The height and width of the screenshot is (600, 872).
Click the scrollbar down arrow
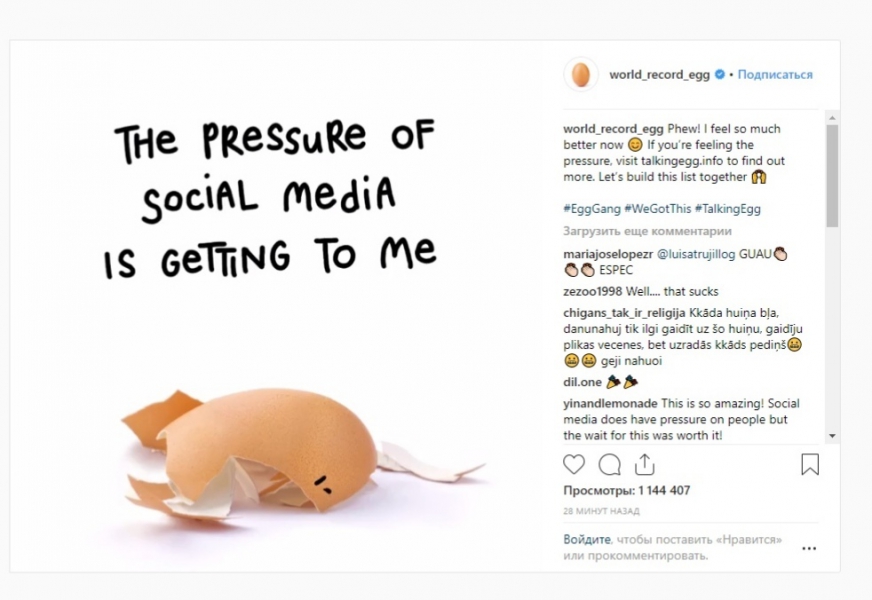[832, 437]
